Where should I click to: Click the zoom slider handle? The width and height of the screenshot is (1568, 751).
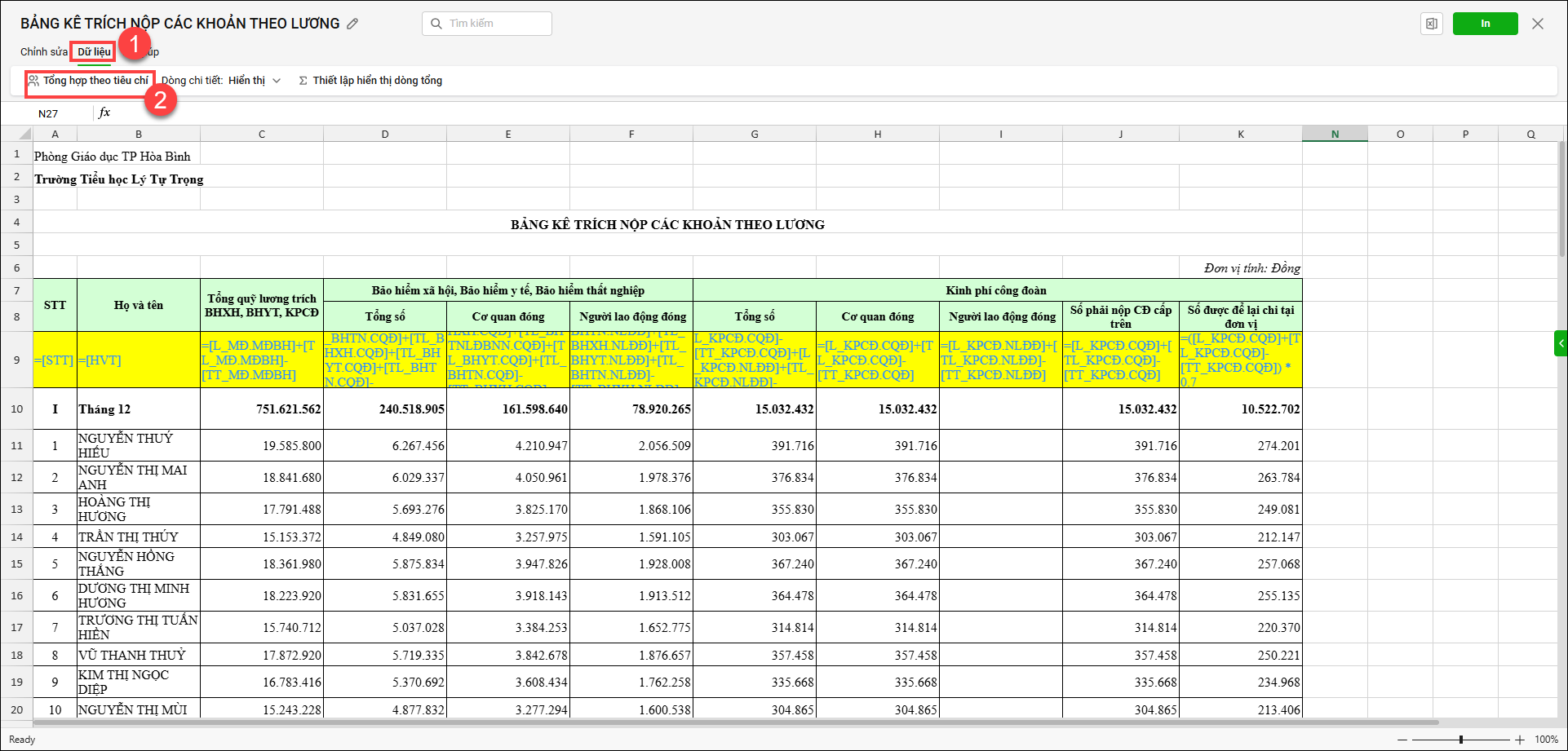(x=1460, y=740)
